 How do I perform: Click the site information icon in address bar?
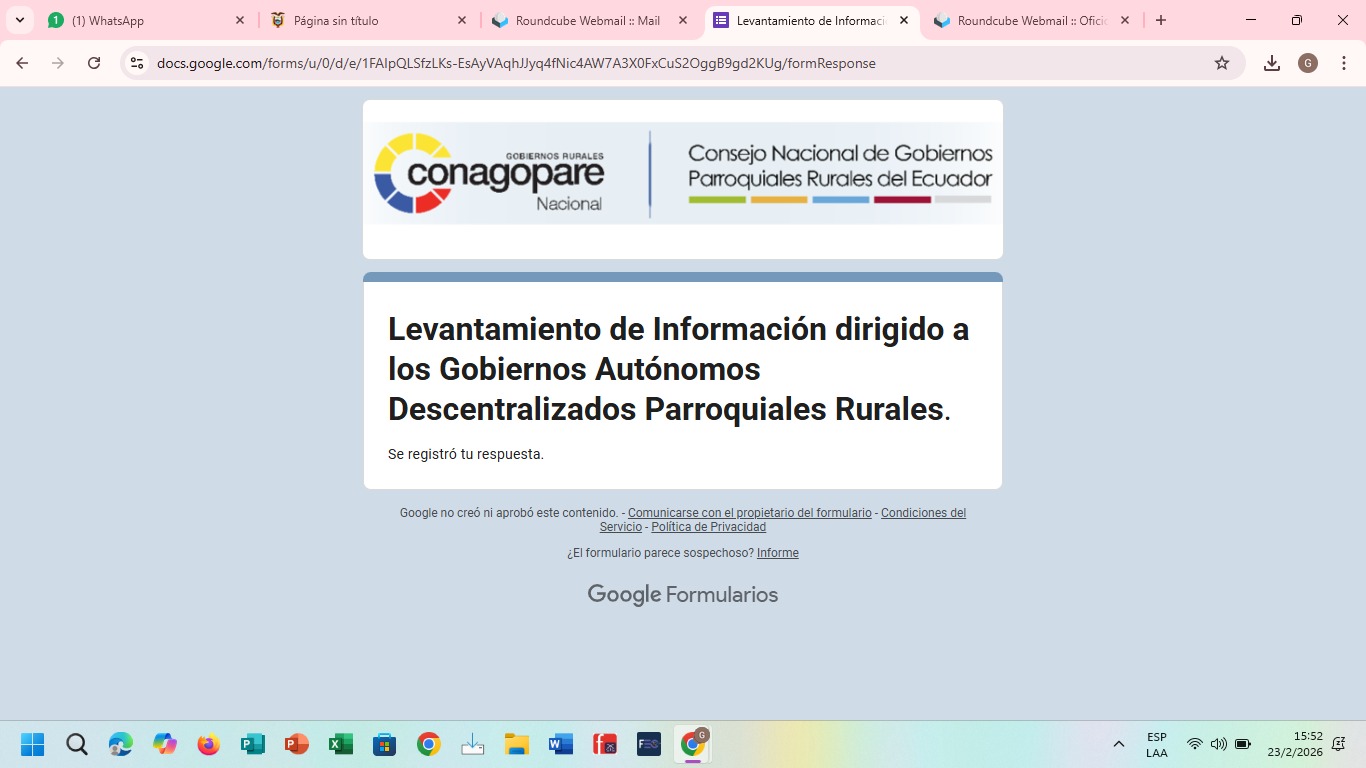[138, 63]
